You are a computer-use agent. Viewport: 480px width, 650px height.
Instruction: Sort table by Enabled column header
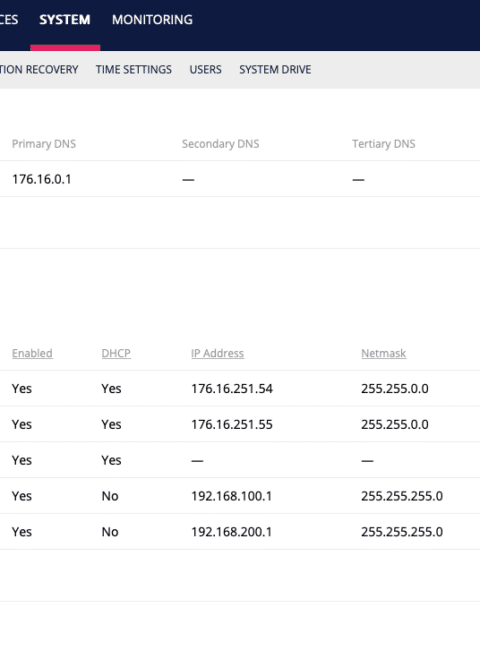coord(32,353)
